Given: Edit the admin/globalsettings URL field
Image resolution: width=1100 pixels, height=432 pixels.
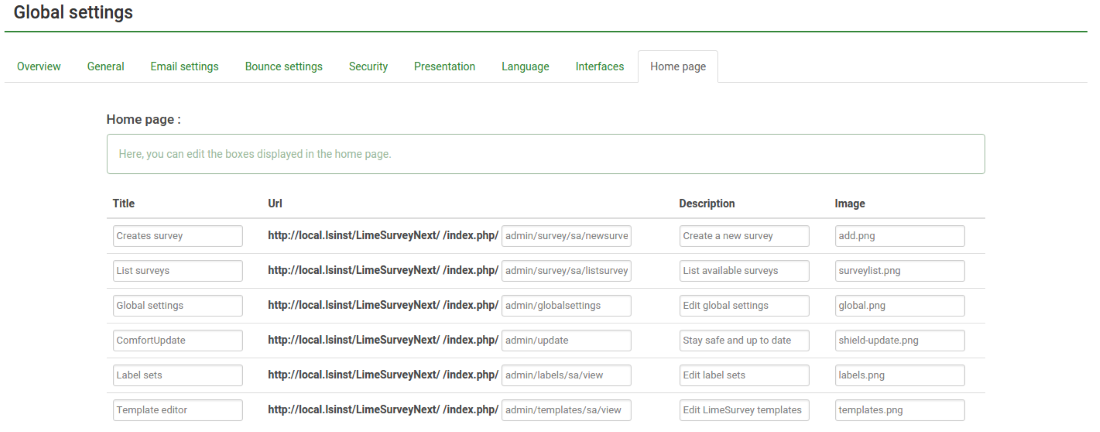Looking at the screenshot, I should 566,305.
